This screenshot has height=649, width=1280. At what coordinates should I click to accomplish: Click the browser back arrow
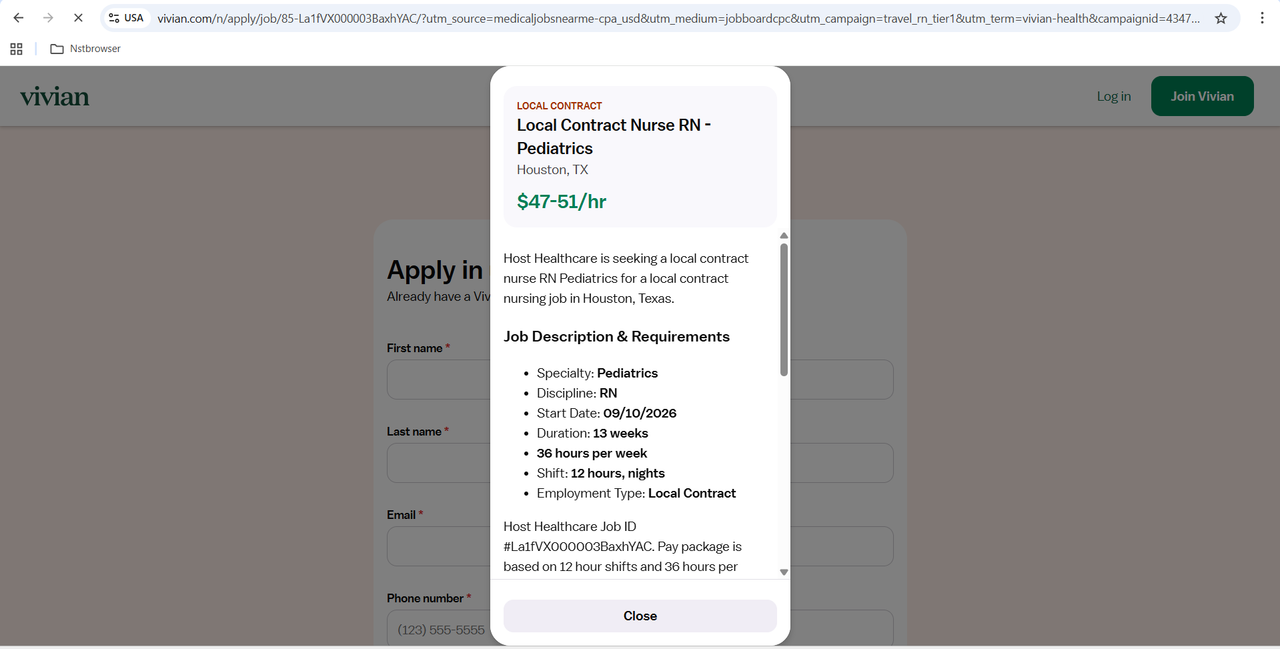(18, 18)
